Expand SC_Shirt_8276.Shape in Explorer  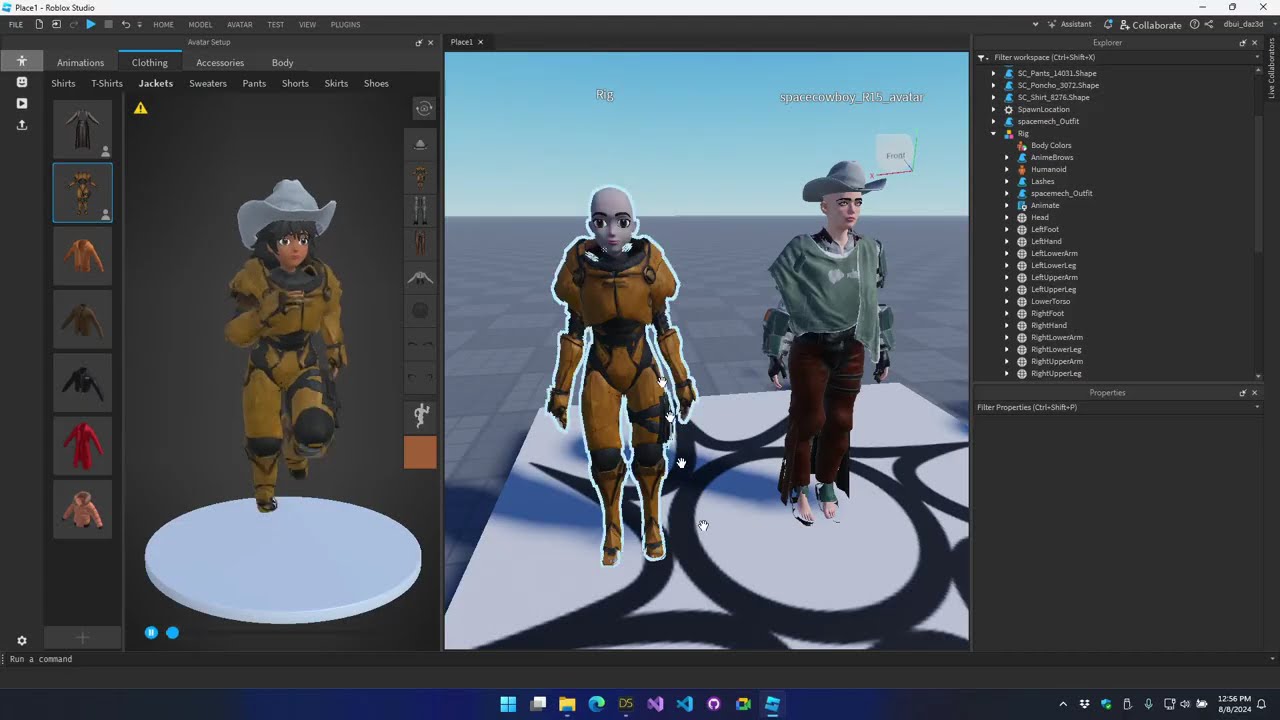993,97
